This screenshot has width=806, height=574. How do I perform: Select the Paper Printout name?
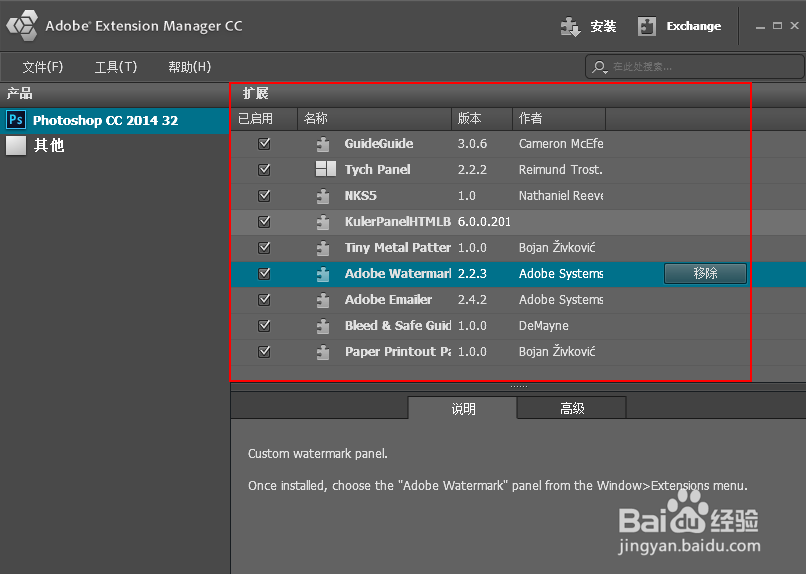click(397, 352)
